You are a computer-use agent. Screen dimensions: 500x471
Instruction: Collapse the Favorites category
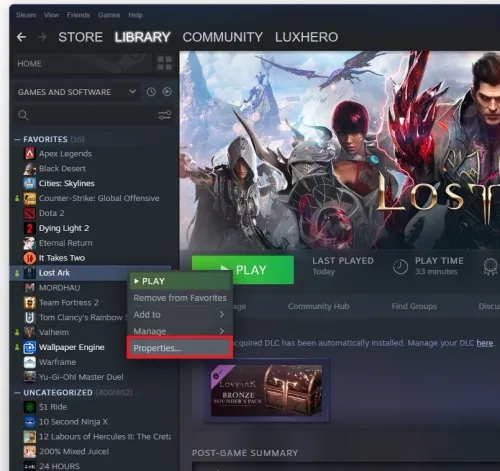tap(17, 139)
